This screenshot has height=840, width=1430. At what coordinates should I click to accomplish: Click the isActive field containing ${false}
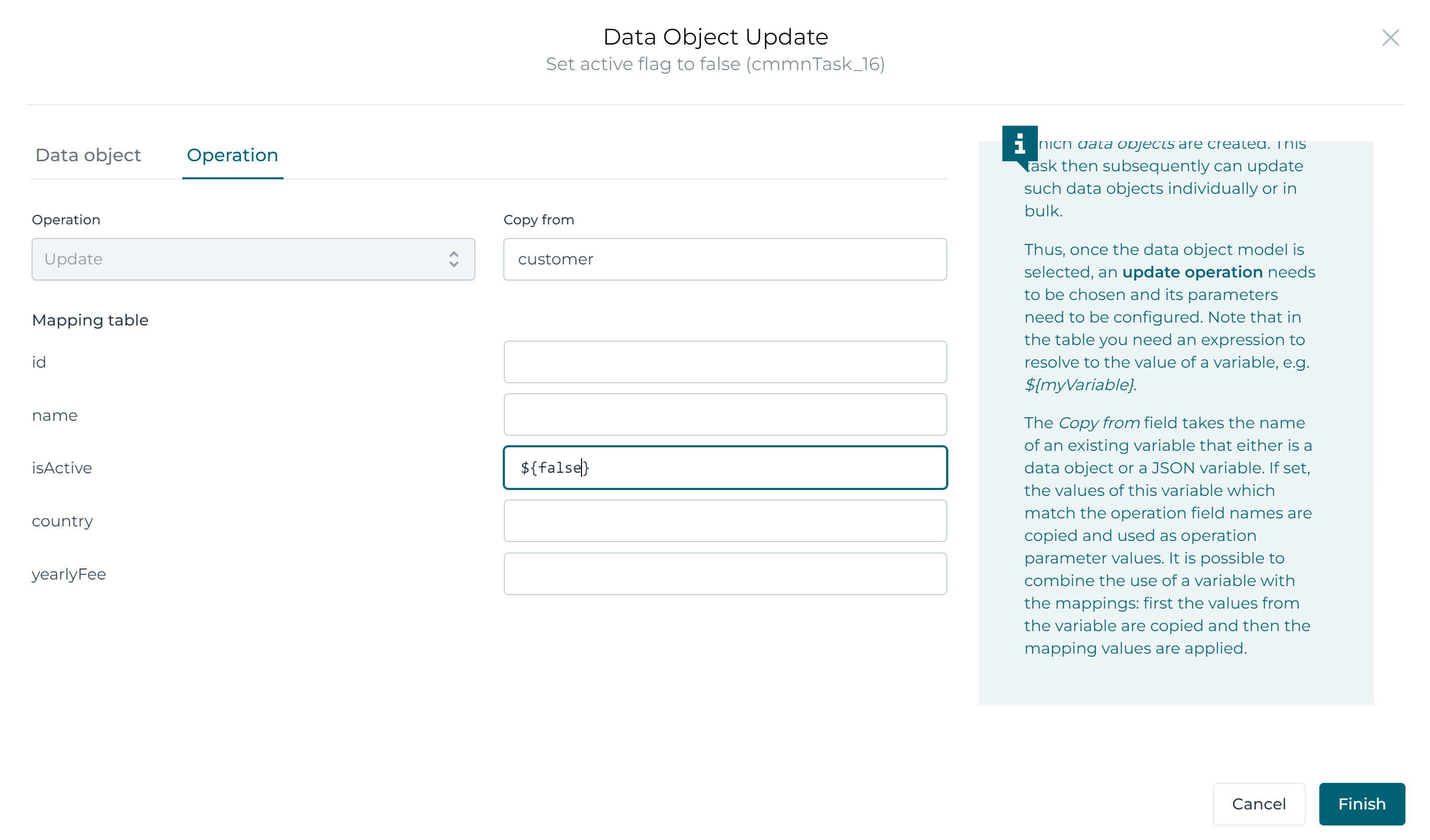tap(725, 467)
